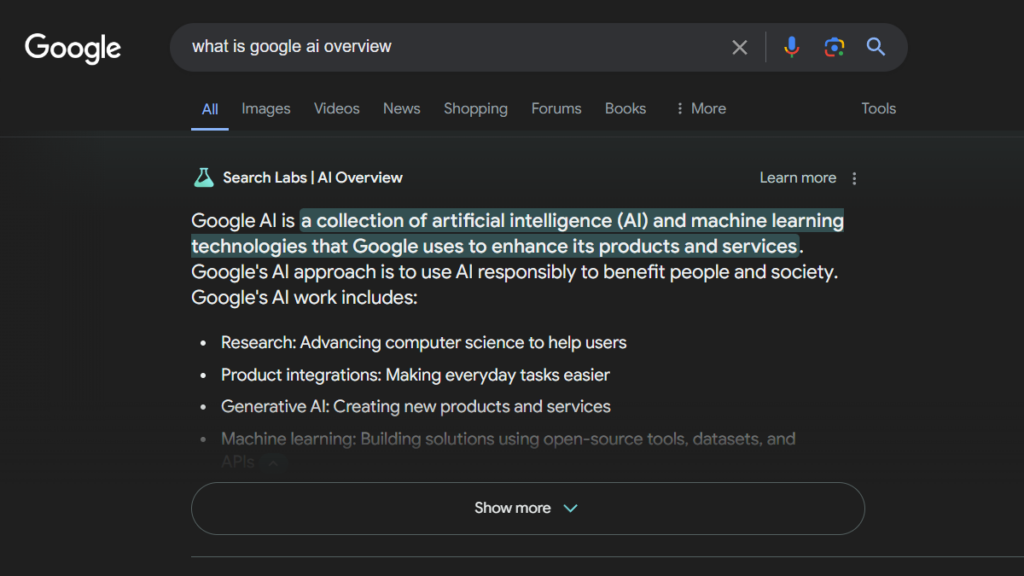Open the Tools search options
Image resolution: width=1024 pixels, height=576 pixels.
[x=878, y=109]
